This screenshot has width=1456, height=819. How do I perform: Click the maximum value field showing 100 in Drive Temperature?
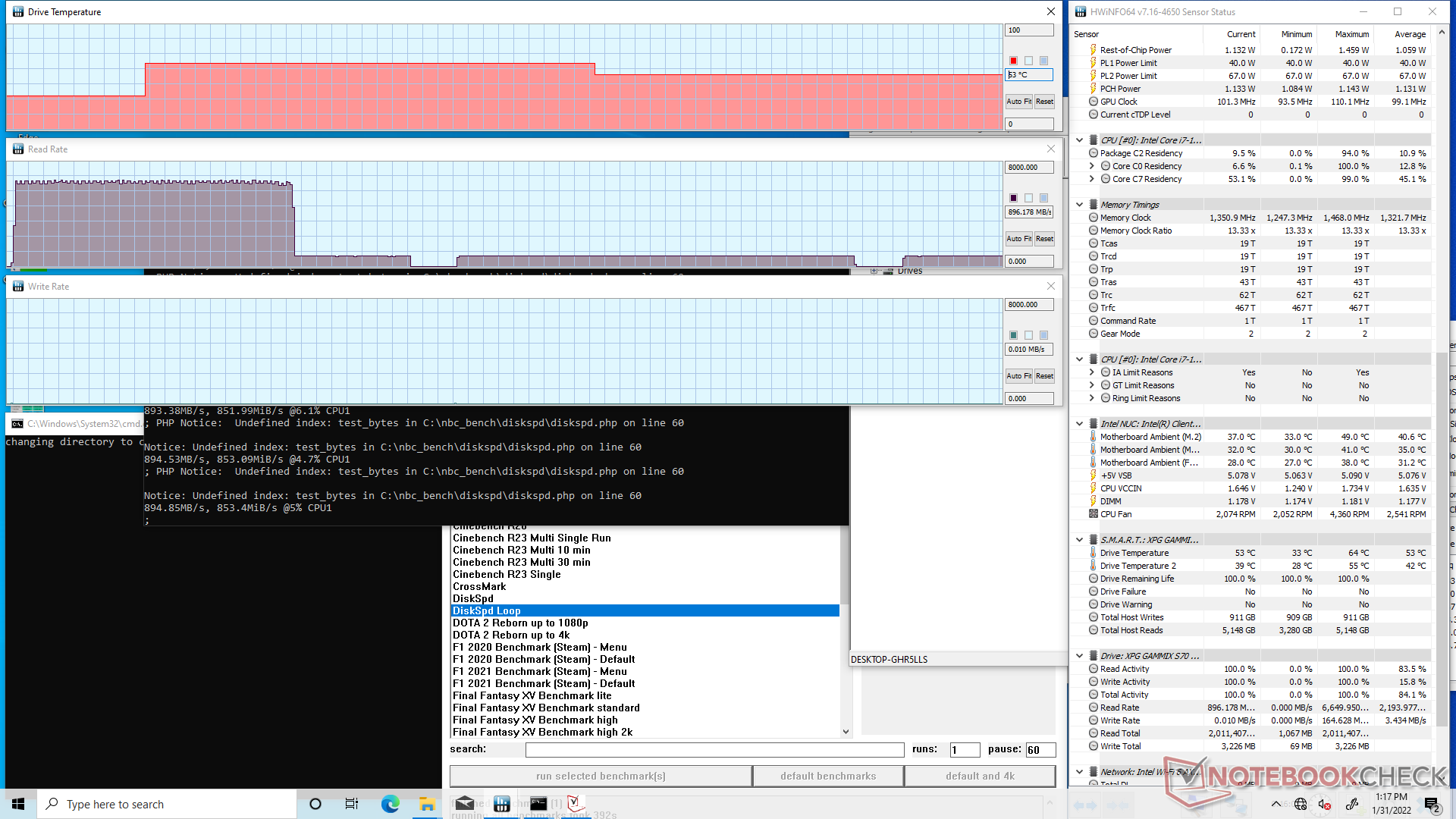click(1029, 30)
